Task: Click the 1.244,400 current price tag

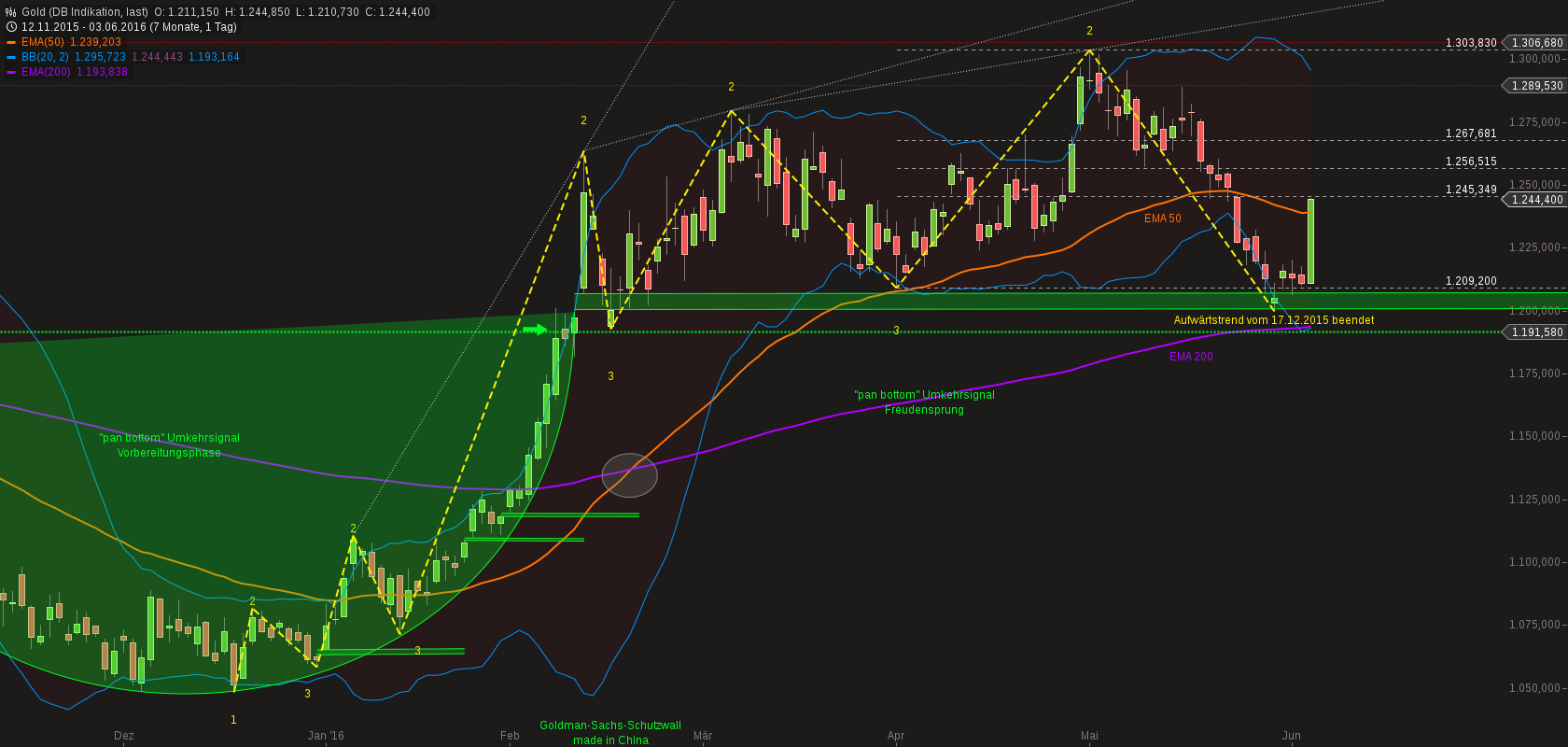Action: [1534, 200]
